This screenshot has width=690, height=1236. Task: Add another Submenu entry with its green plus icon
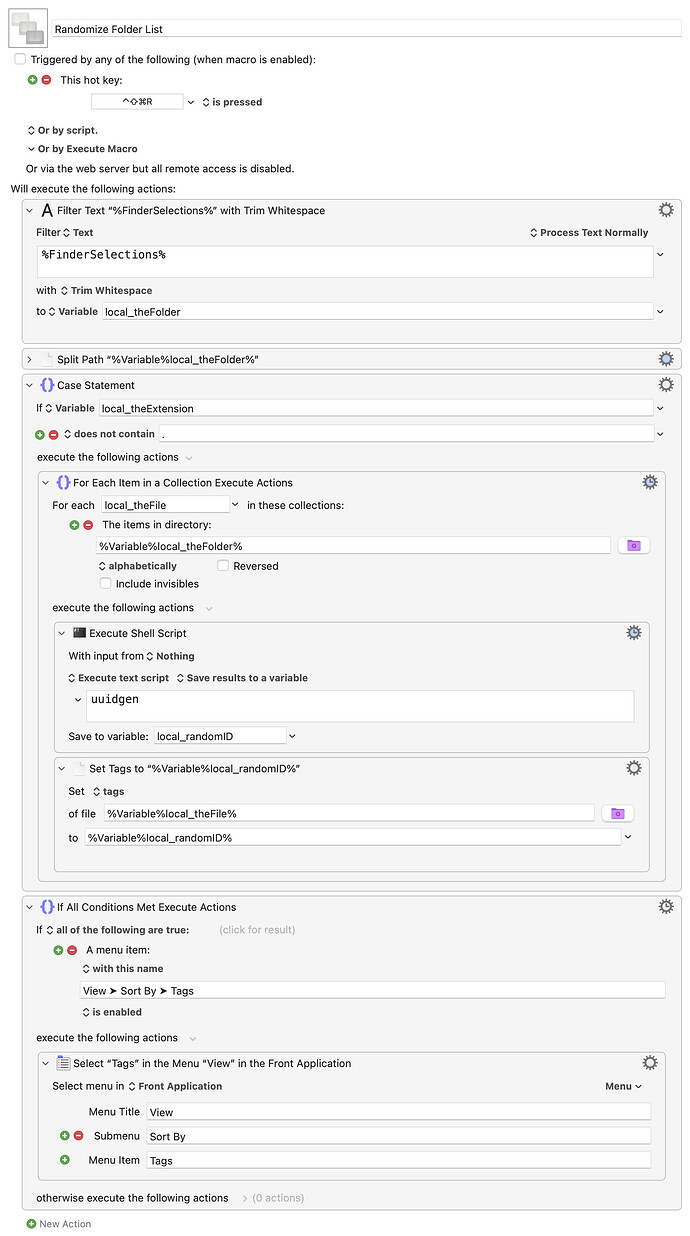(x=65, y=1135)
